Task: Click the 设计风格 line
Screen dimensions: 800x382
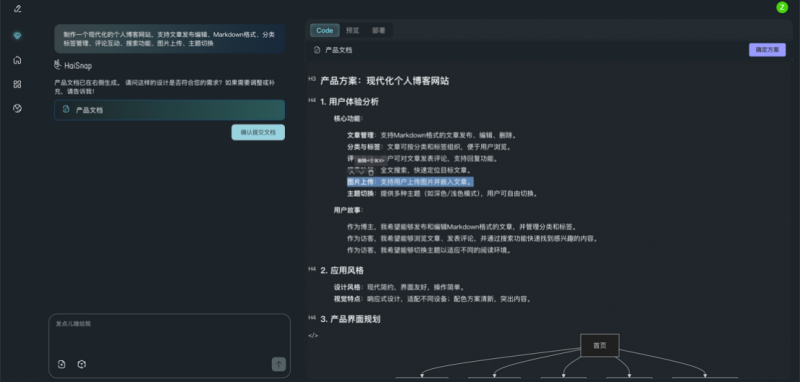Action: pyautogui.click(x=399, y=287)
